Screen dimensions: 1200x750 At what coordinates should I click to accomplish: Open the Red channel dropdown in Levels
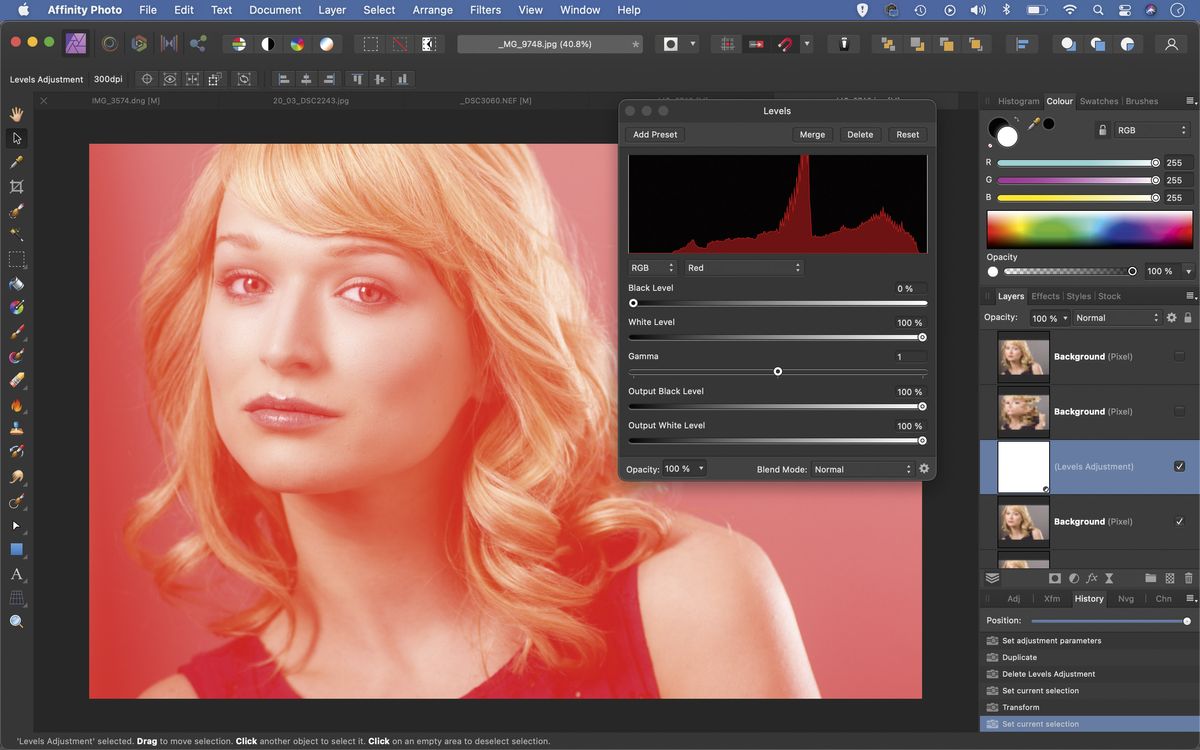tap(743, 267)
